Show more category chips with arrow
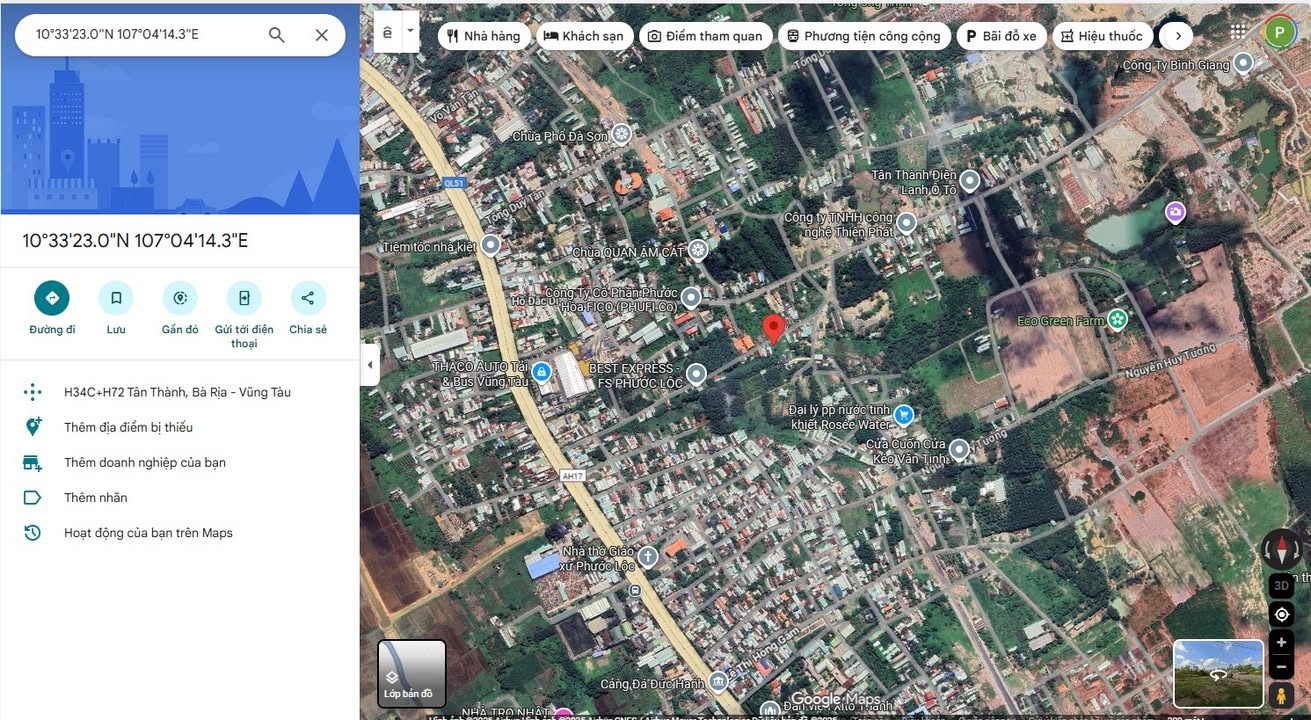 (x=1178, y=36)
